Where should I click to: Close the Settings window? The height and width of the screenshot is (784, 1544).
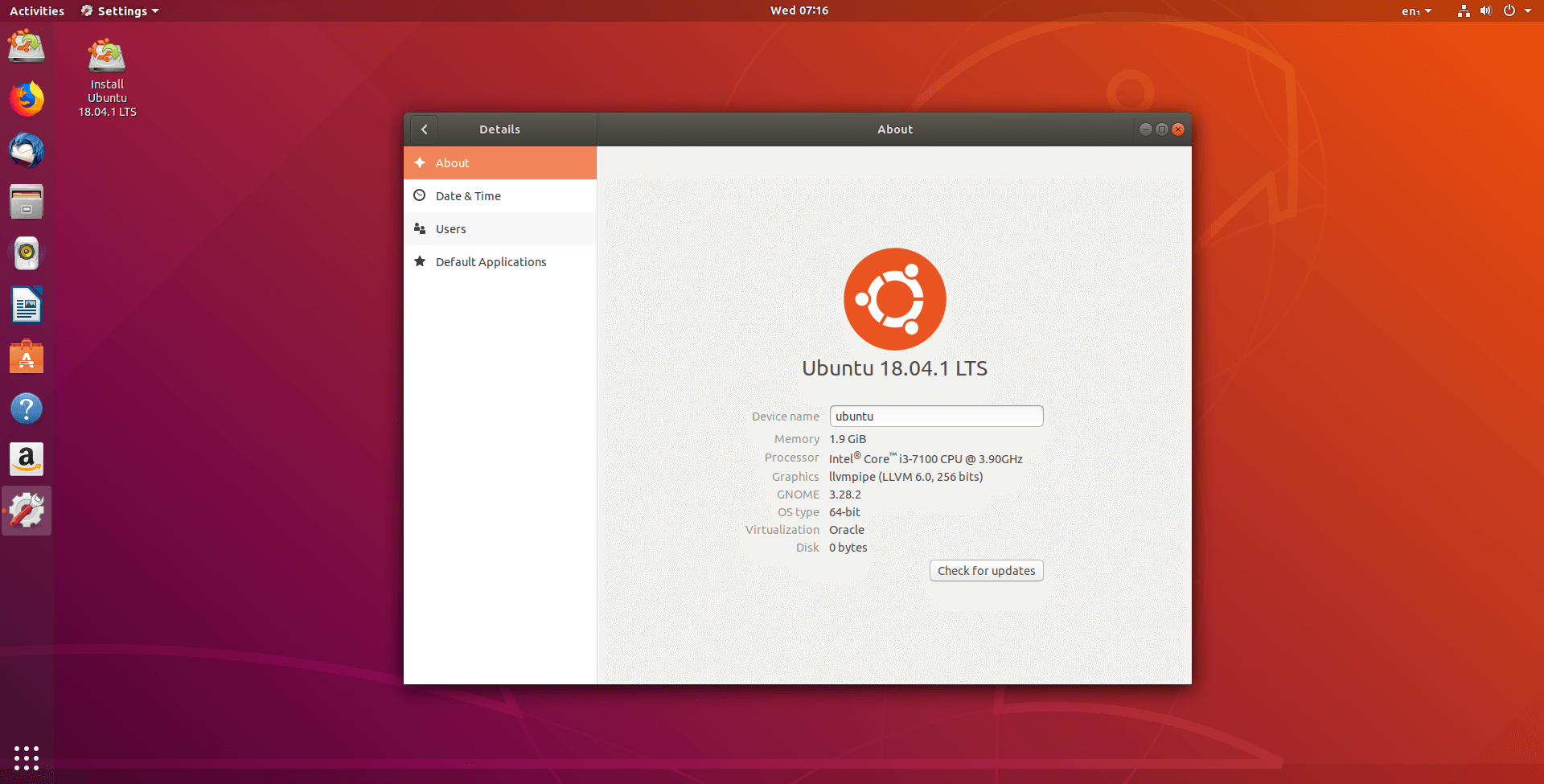pos(1178,129)
